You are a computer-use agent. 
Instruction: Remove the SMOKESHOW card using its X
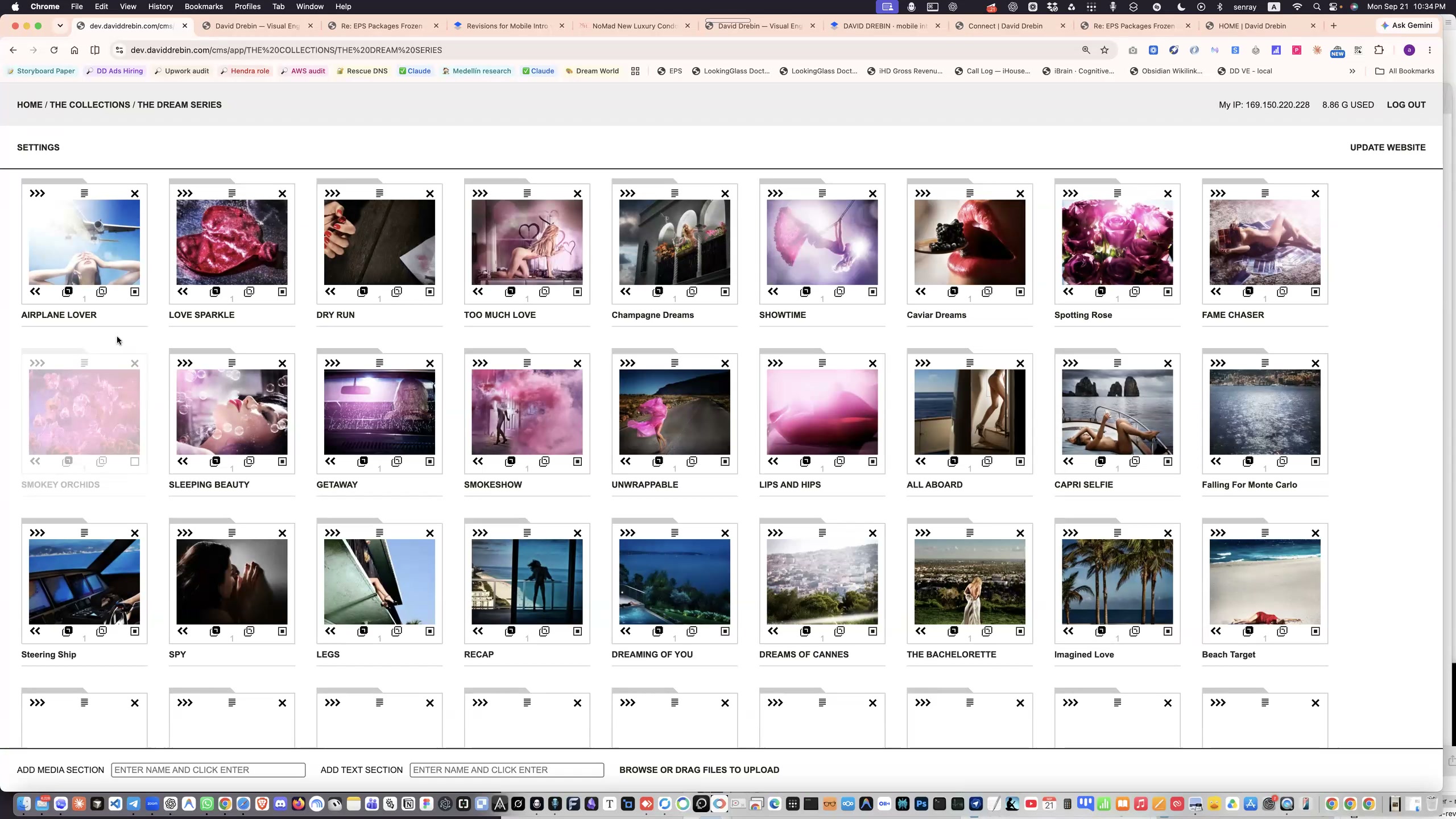coord(577,363)
